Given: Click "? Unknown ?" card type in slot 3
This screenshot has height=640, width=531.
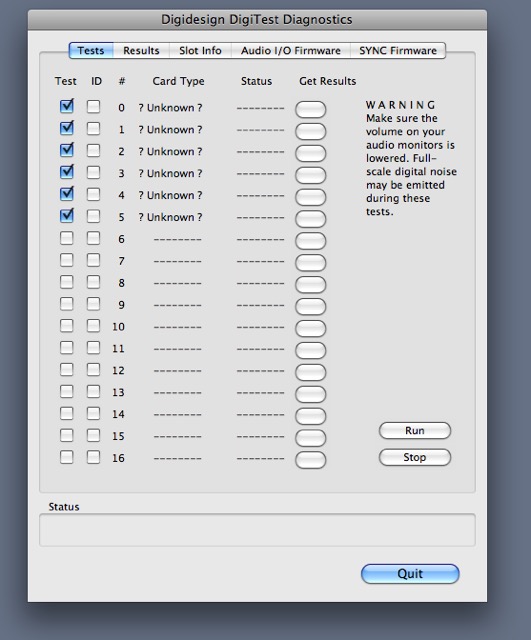Looking at the screenshot, I should pos(170,173).
